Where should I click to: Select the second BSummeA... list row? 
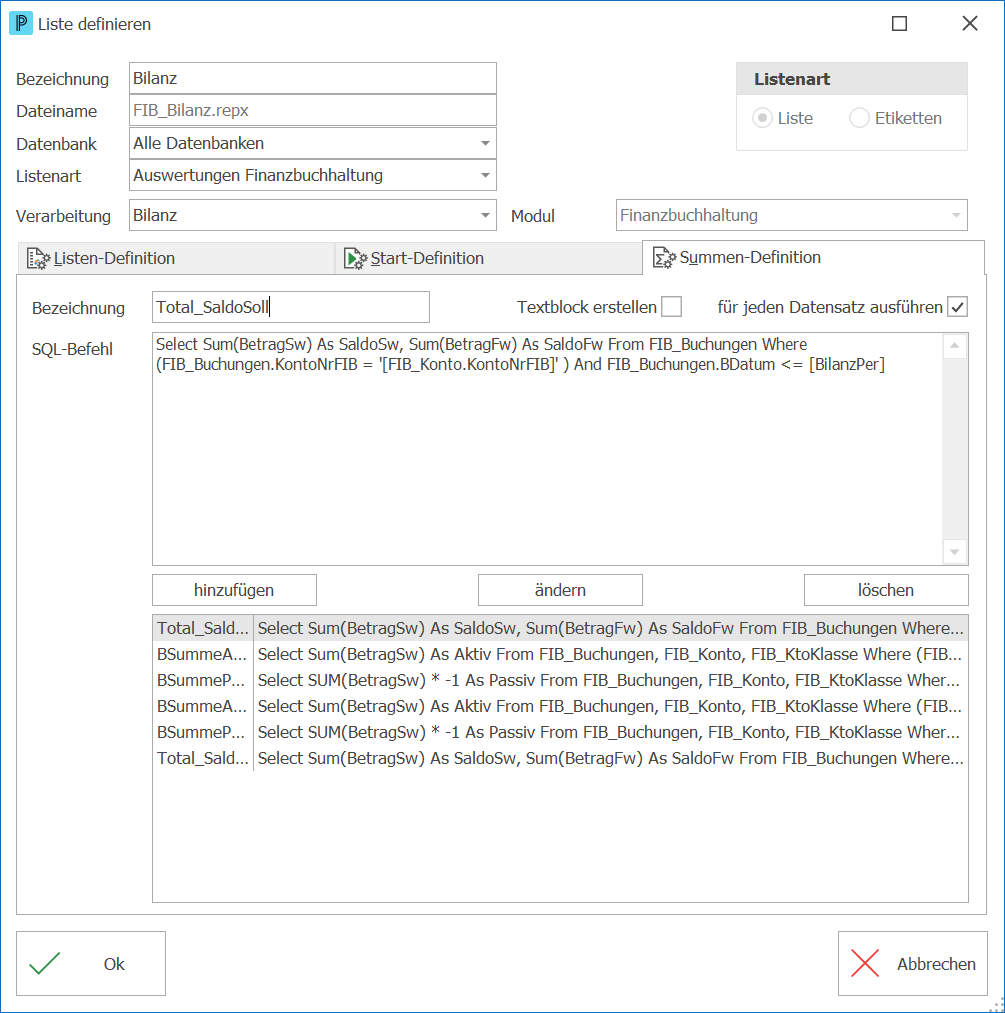pos(560,706)
